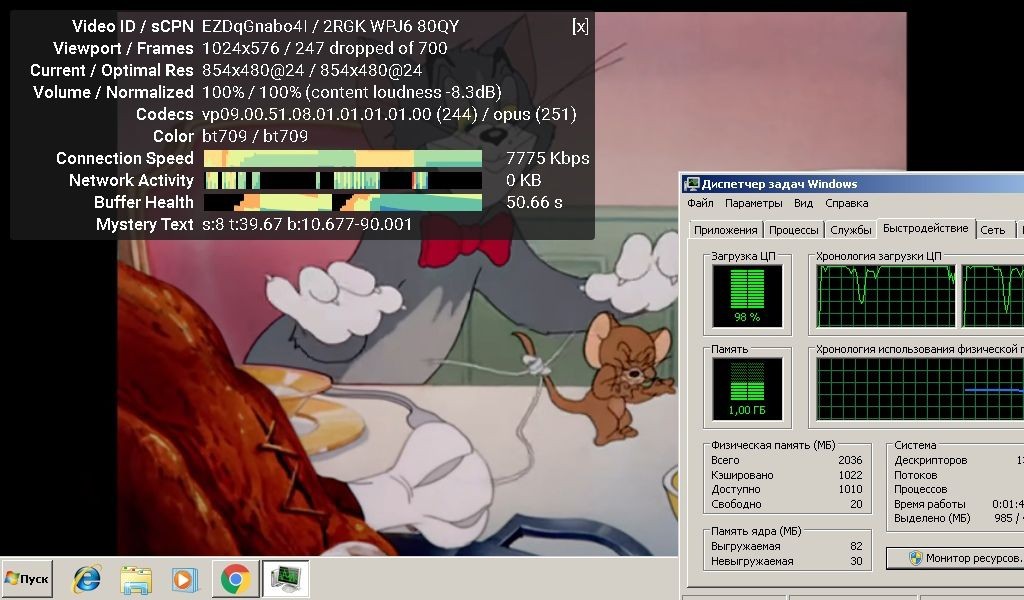Click the '0 KB' network activity value
1024x600 pixels.
(x=524, y=180)
